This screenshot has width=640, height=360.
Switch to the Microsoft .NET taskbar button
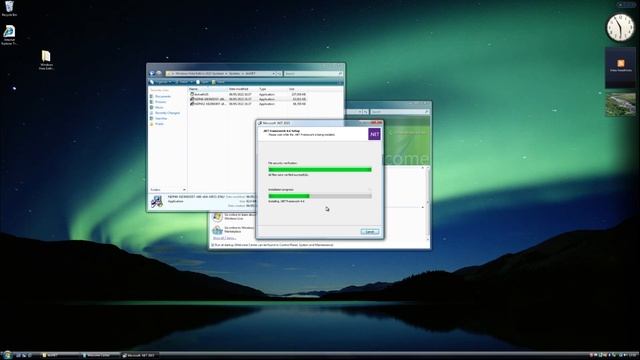click(x=141, y=356)
